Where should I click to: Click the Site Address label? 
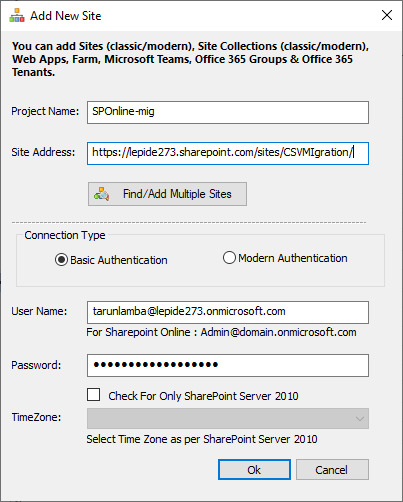(43, 152)
